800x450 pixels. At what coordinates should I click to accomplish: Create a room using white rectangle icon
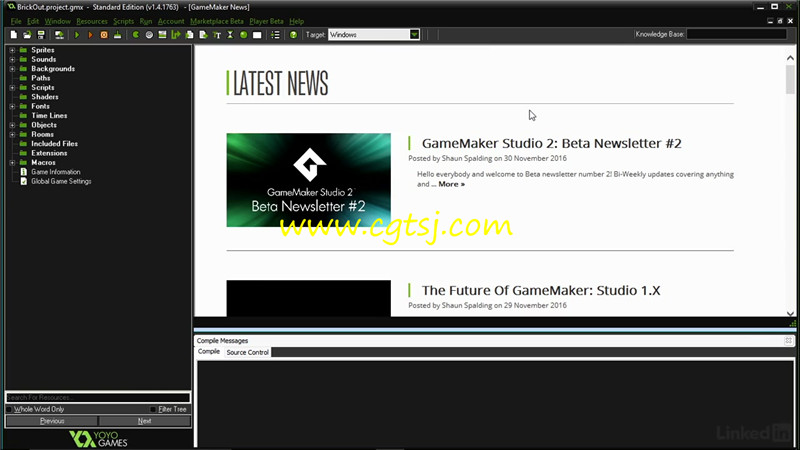point(257,35)
